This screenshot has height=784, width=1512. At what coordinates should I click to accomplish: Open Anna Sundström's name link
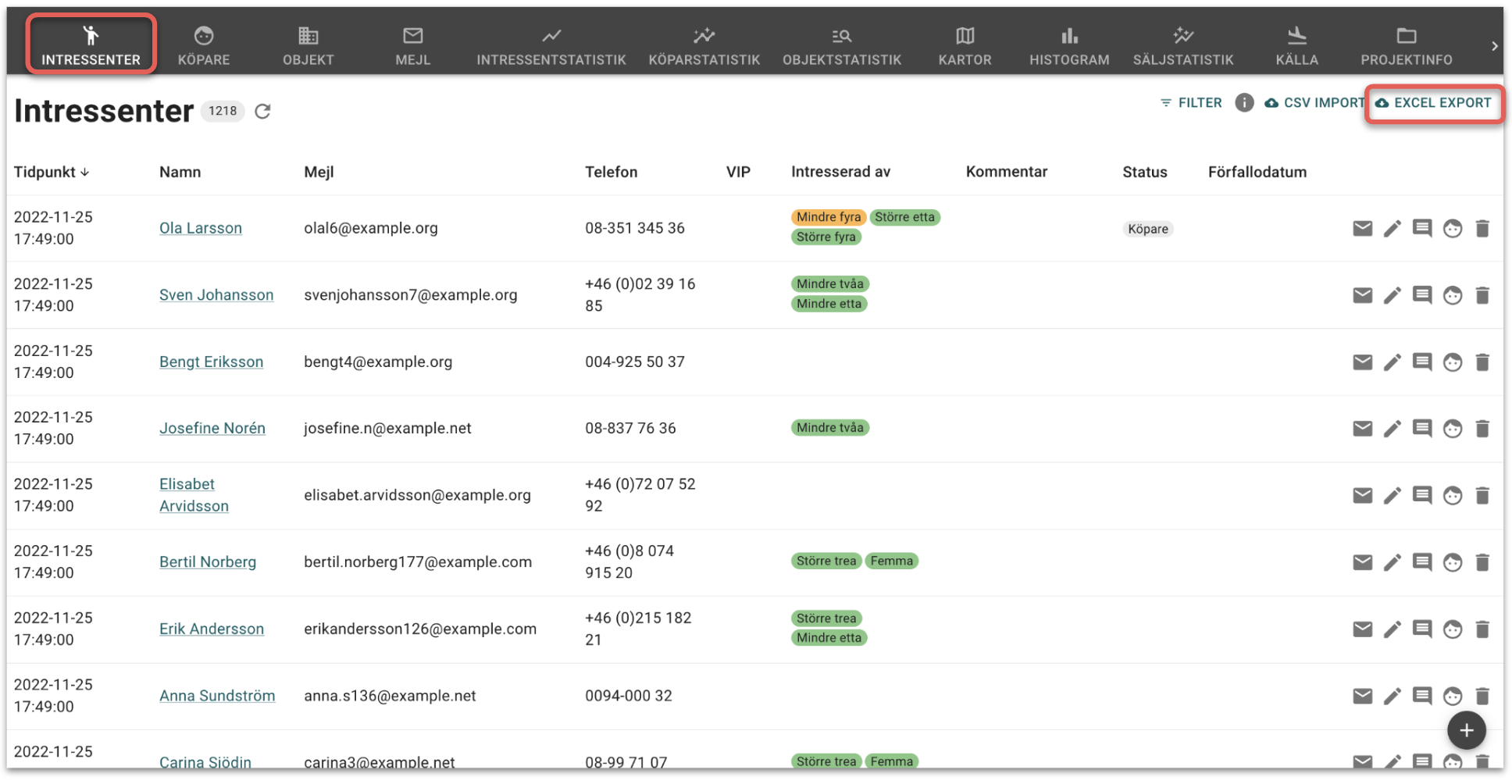pyautogui.click(x=217, y=696)
